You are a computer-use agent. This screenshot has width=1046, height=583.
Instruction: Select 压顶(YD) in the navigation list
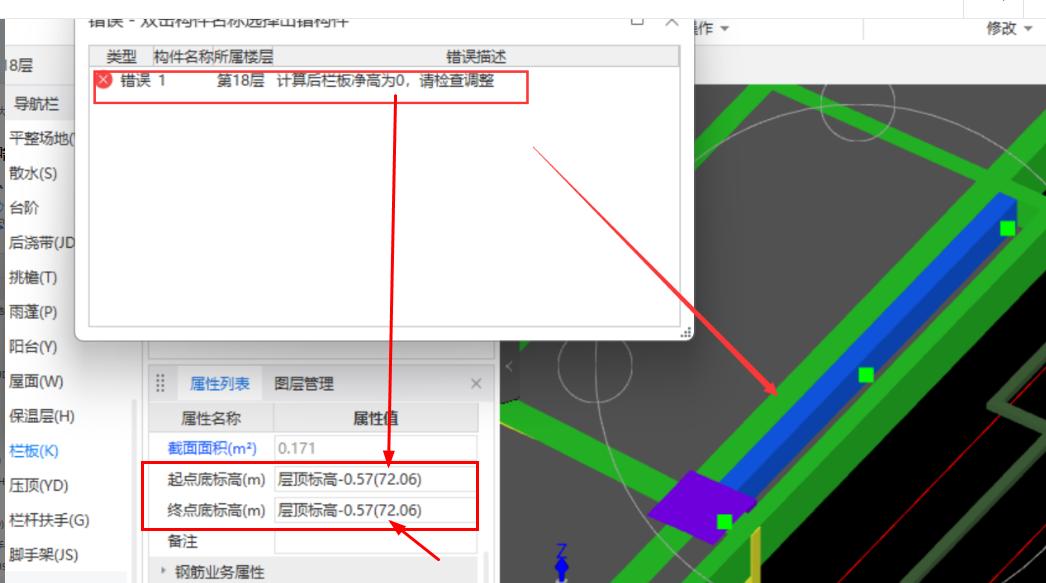tap(39, 485)
